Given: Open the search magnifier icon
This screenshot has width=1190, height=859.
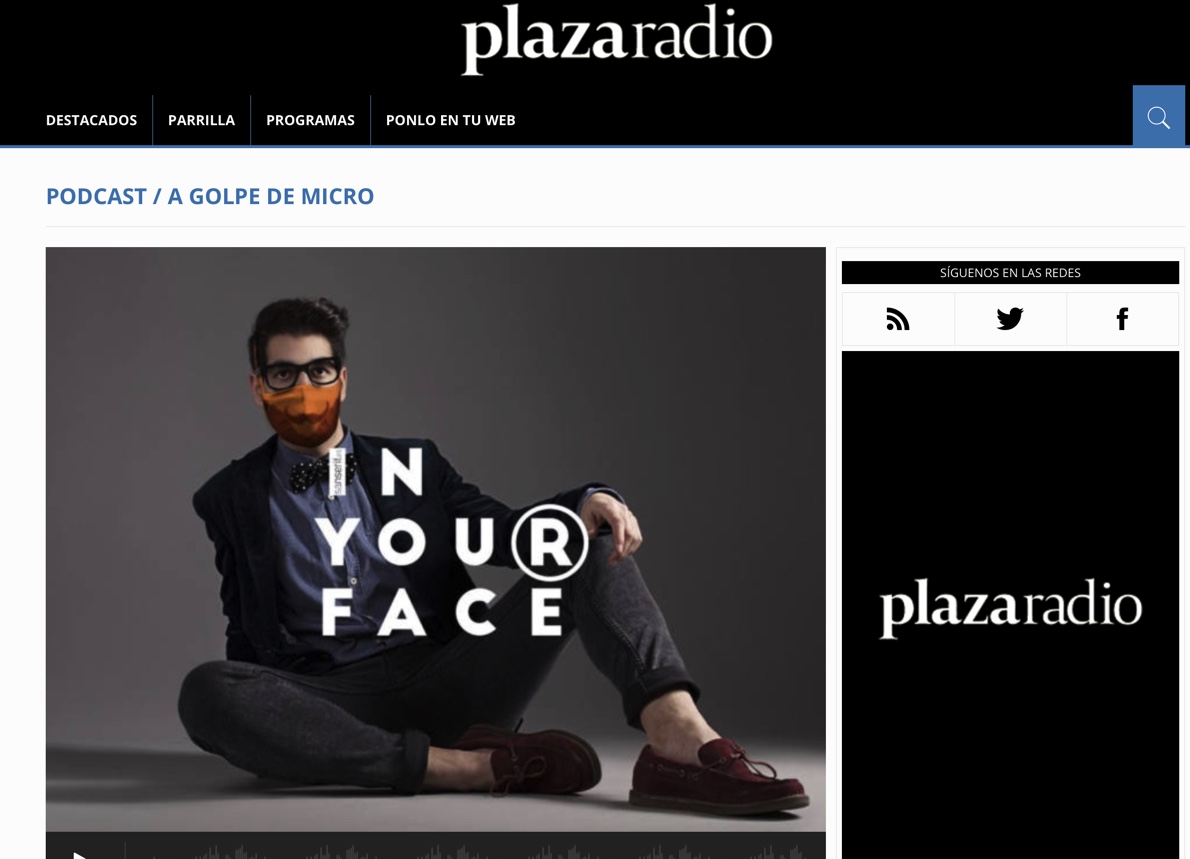Looking at the screenshot, I should click(1158, 117).
